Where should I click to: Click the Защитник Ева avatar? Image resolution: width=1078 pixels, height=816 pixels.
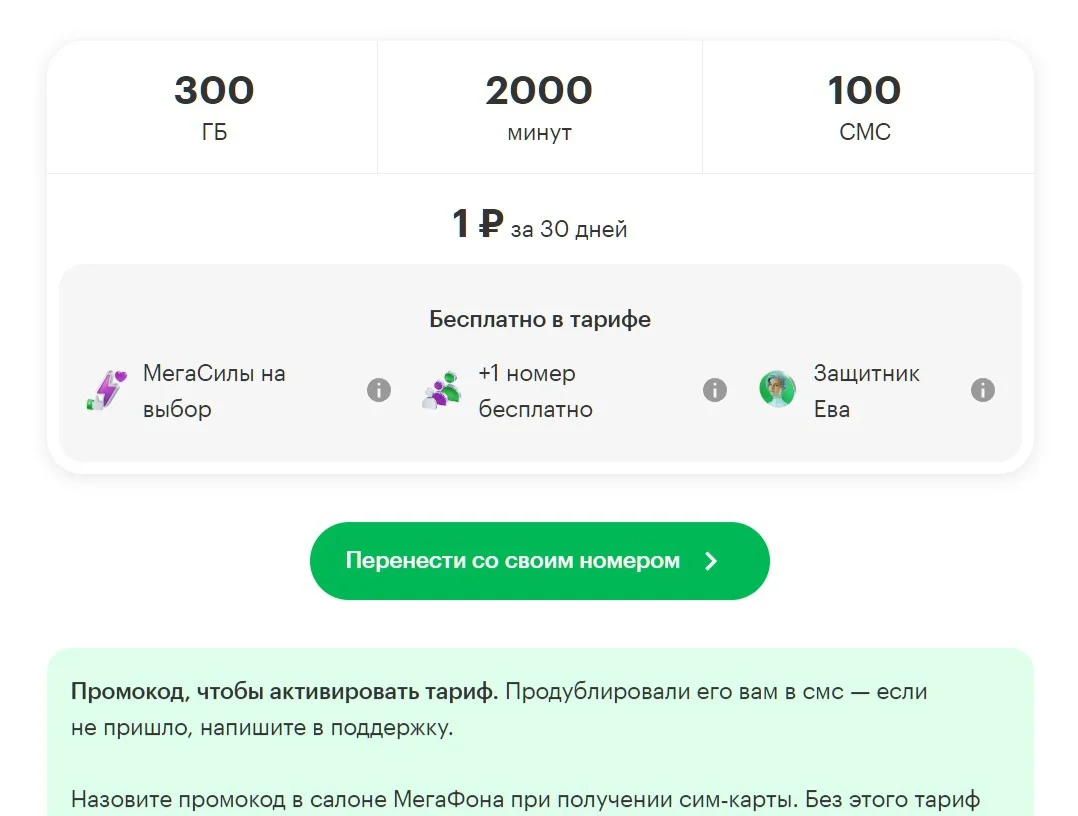click(x=777, y=390)
